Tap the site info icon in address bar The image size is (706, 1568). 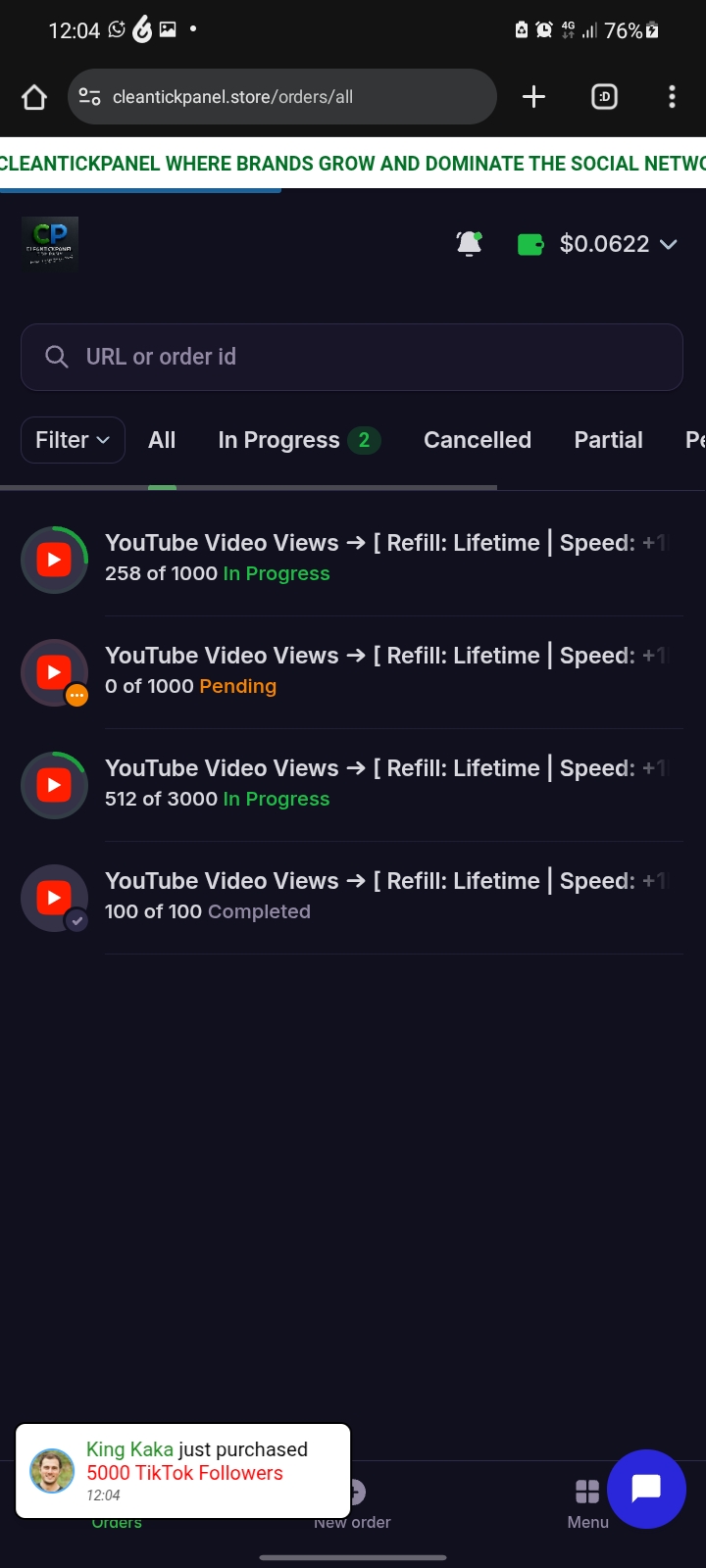pos(90,97)
